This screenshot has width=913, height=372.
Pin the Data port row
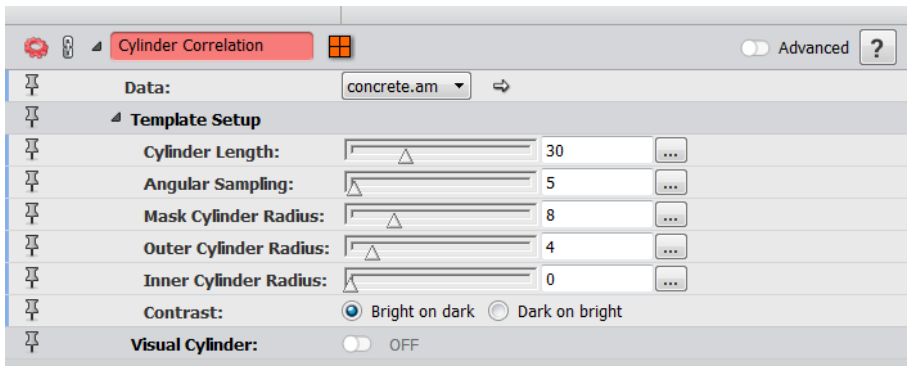[x=33, y=87]
